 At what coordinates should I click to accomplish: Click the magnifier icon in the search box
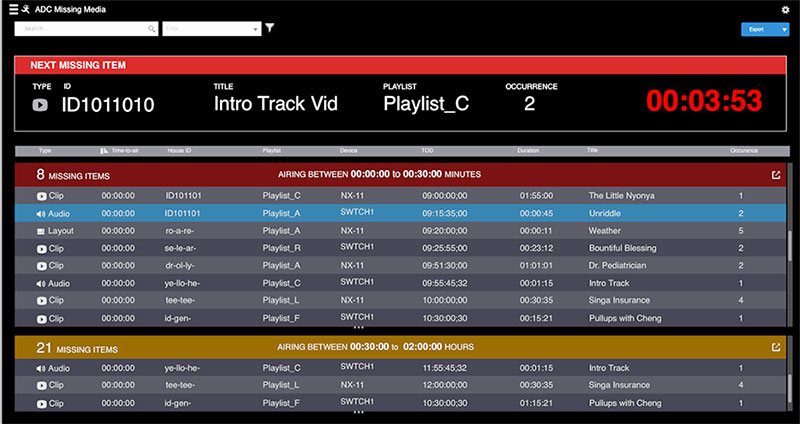(152, 30)
